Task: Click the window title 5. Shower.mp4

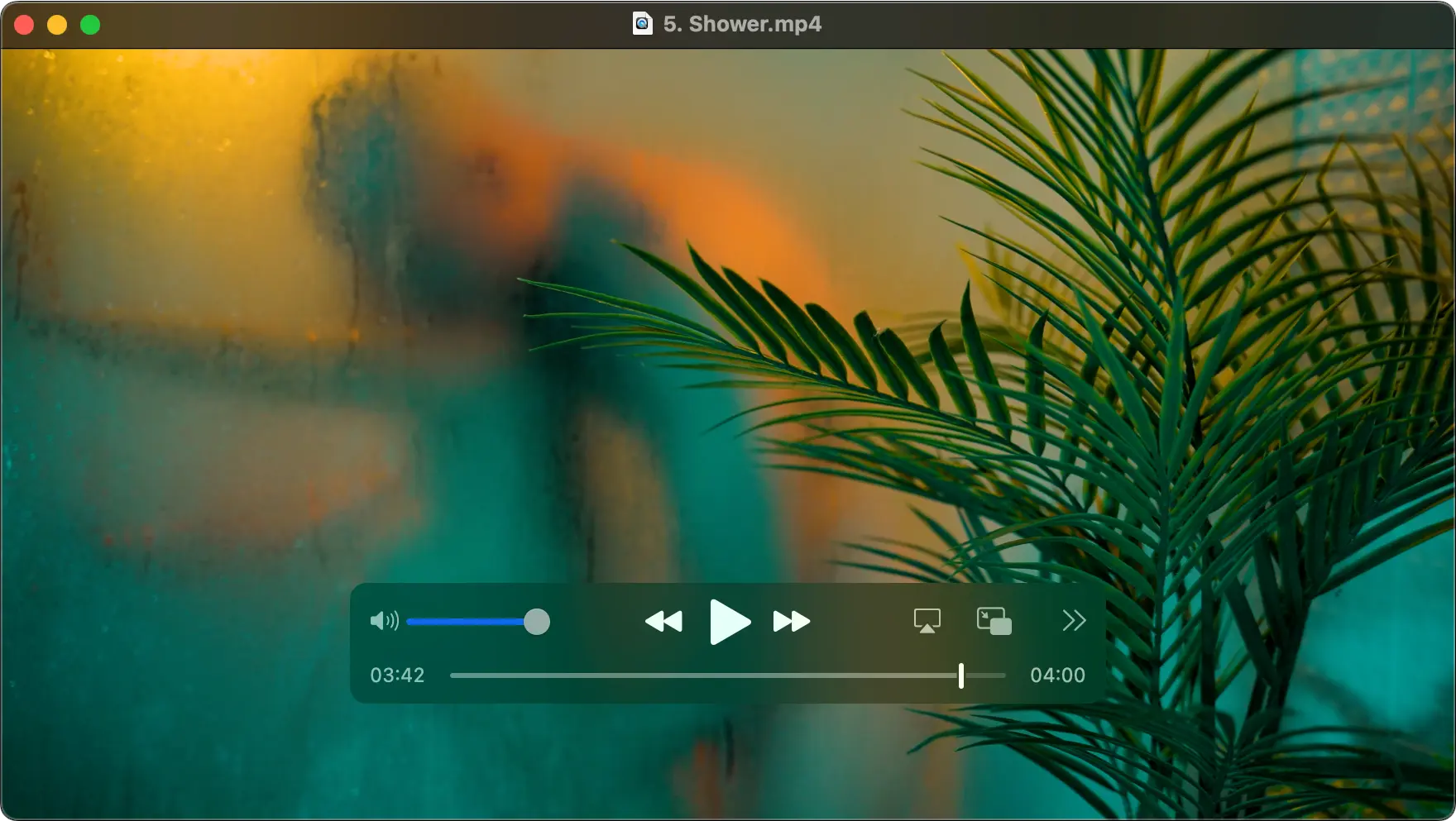Action: 742,24
